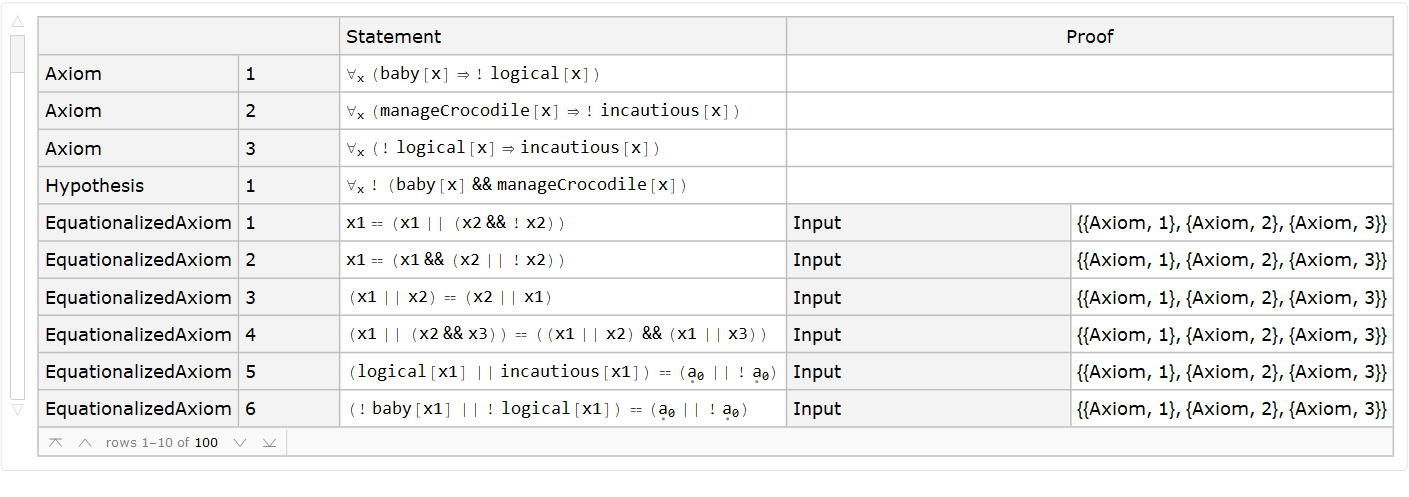Advance to the next page of rows
Viewport: 1409px width, 497px height.
(x=239, y=442)
